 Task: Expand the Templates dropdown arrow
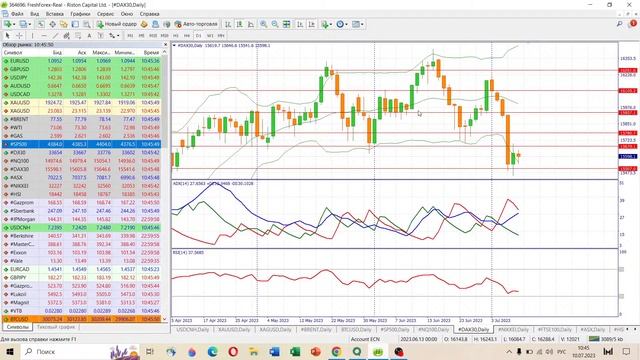[362, 24]
